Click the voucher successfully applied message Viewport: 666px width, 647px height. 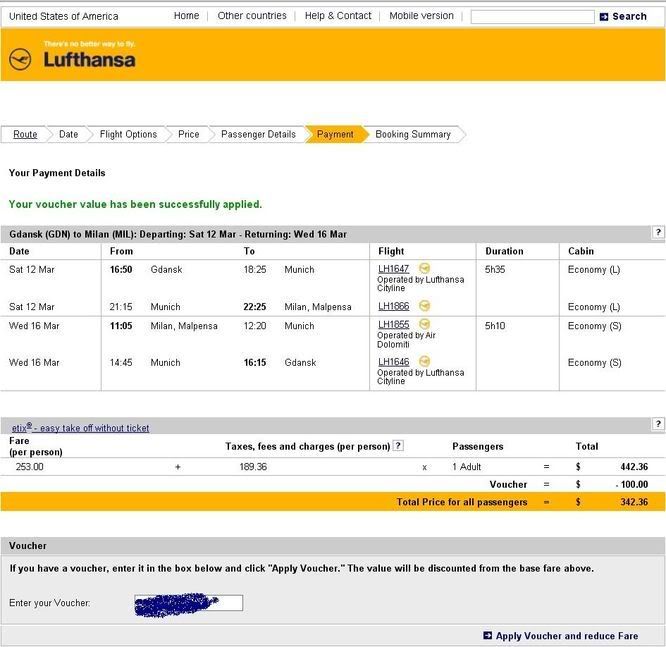click(x=135, y=204)
